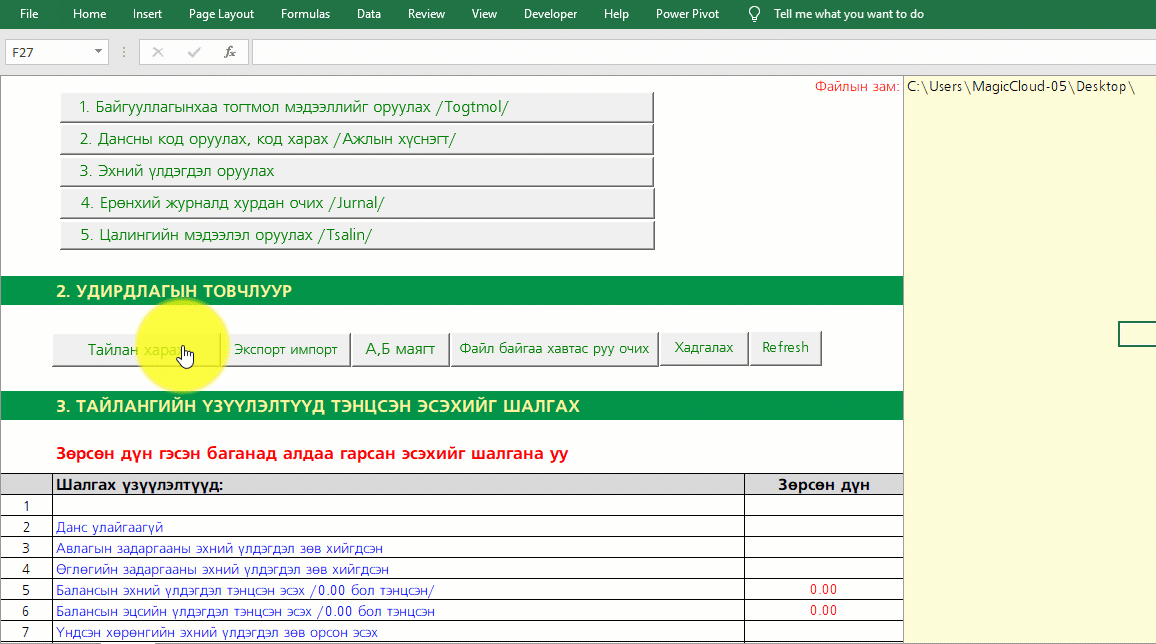The height and width of the screenshot is (644, 1156).
Task: Click the Jurnal quick access button
Action: point(356,203)
